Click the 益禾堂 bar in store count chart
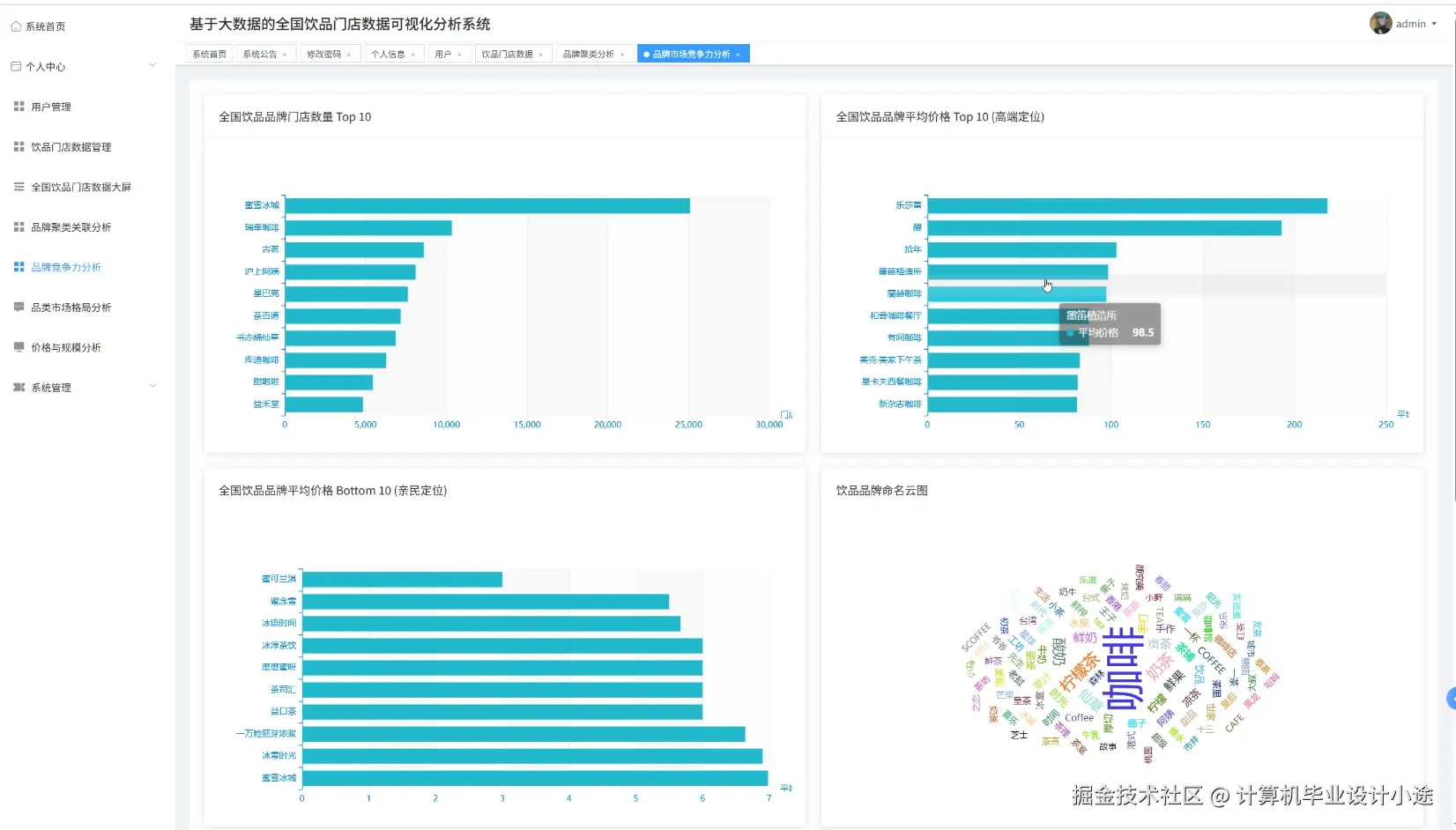Viewport: 1456px width, 830px height. tap(324, 404)
